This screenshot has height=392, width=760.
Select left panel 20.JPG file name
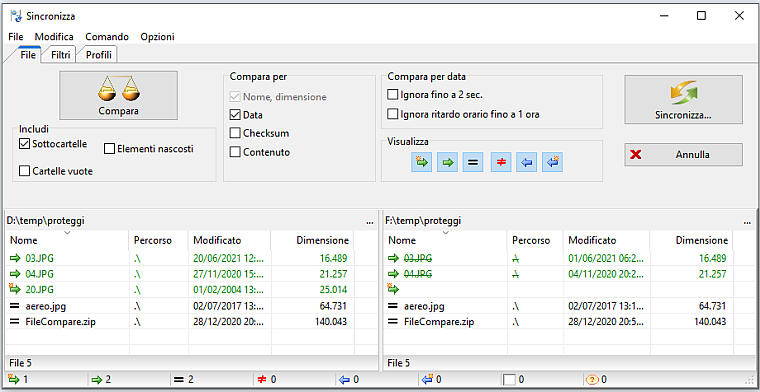click(40, 290)
